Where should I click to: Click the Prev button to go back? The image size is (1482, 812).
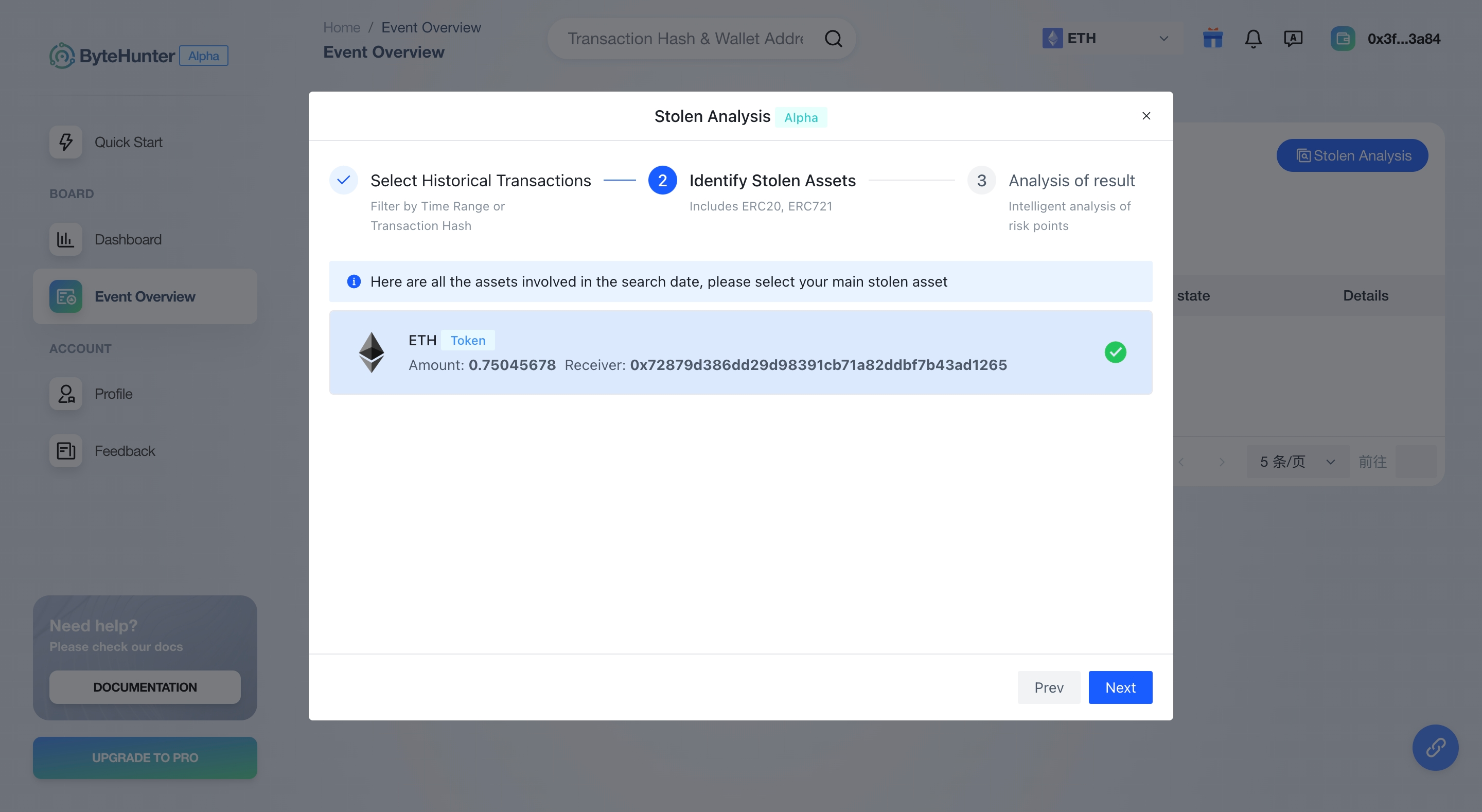tap(1048, 687)
